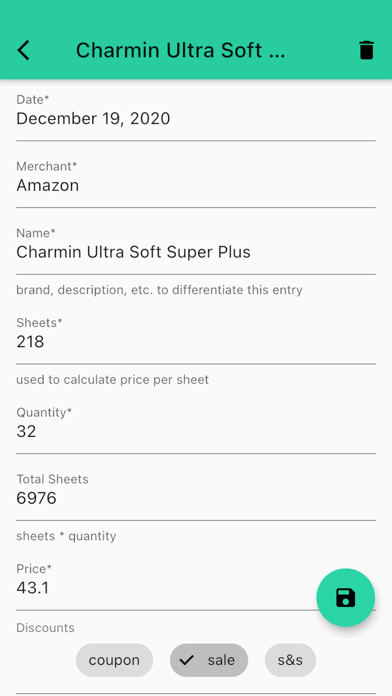Save entry with floppy disk button

pyautogui.click(x=345, y=597)
